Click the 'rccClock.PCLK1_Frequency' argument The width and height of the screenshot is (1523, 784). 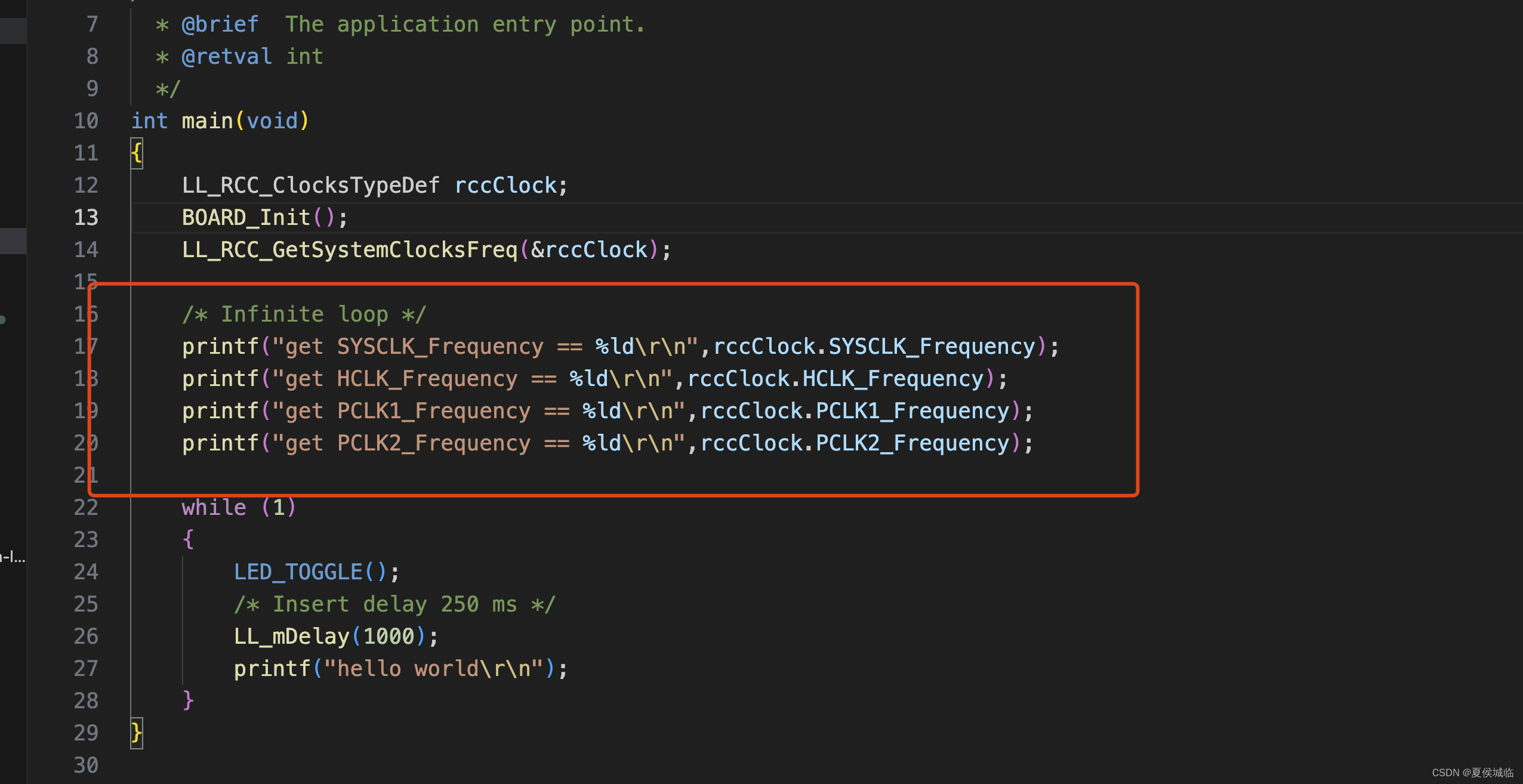pos(855,410)
